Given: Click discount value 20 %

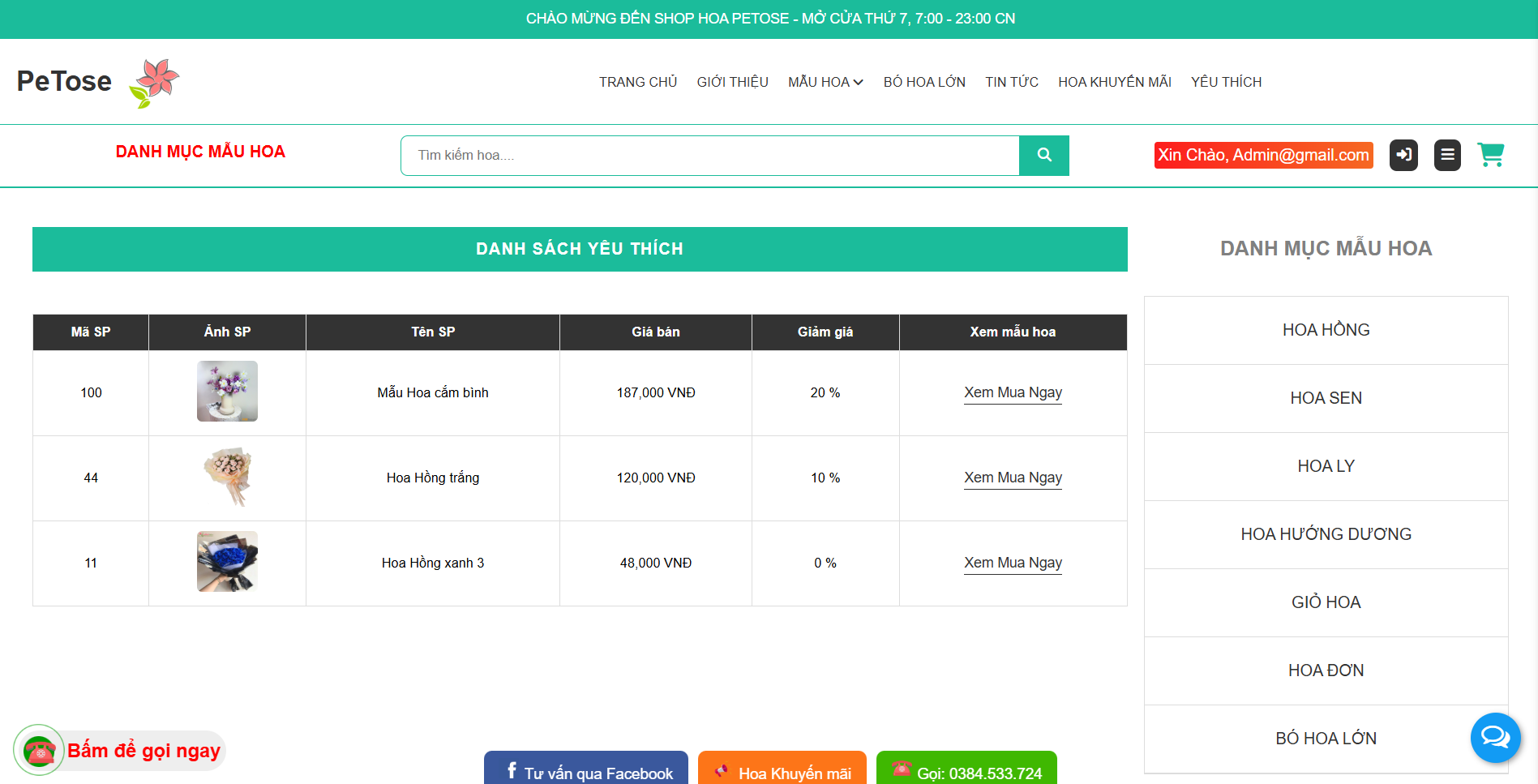Looking at the screenshot, I should [x=825, y=392].
